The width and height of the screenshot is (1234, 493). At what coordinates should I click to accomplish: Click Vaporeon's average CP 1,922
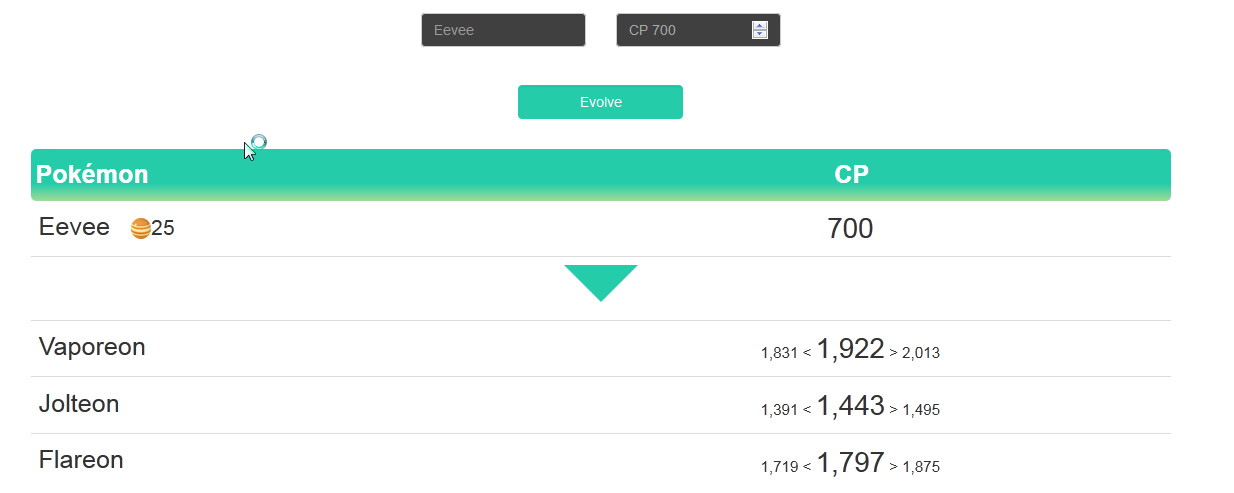click(x=850, y=349)
